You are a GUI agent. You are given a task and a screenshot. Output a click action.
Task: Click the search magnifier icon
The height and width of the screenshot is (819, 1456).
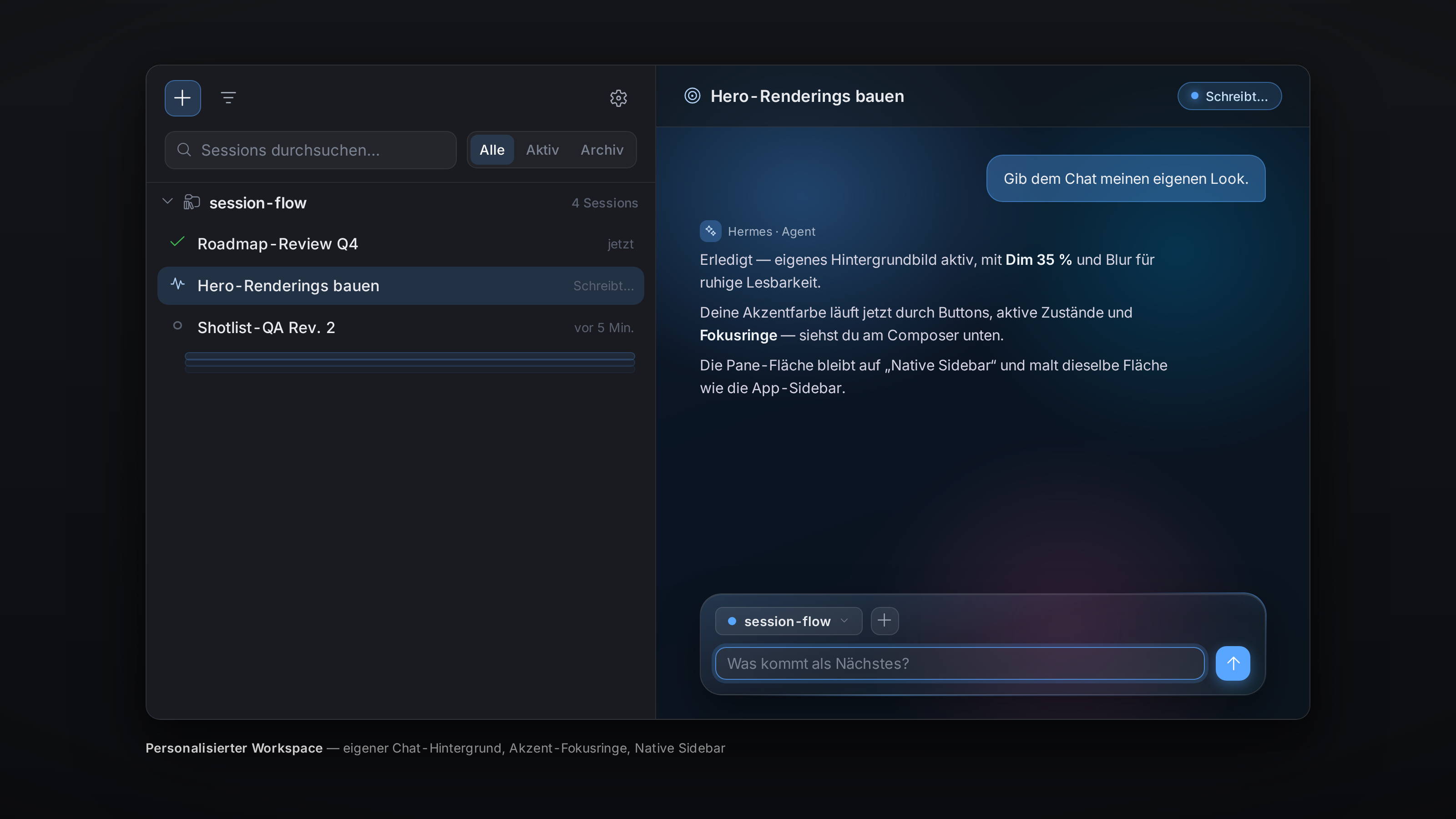pyautogui.click(x=184, y=150)
